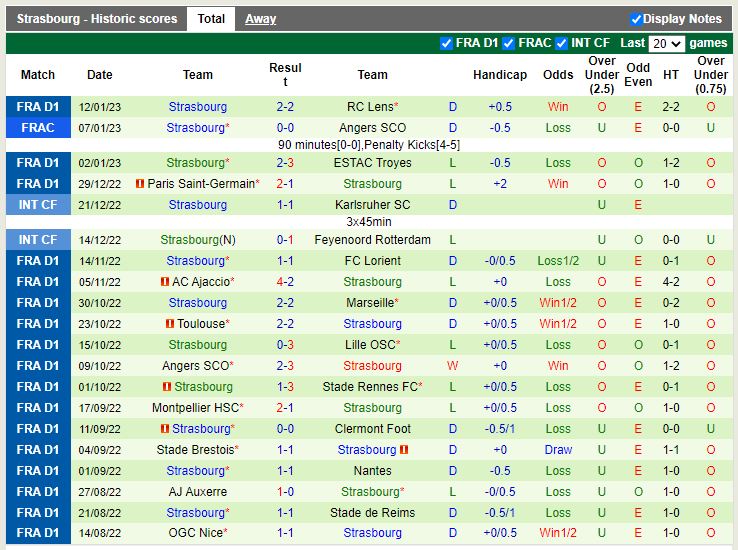
Task: Click the red card icon in the 01/10/22 row
Action: (167, 387)
